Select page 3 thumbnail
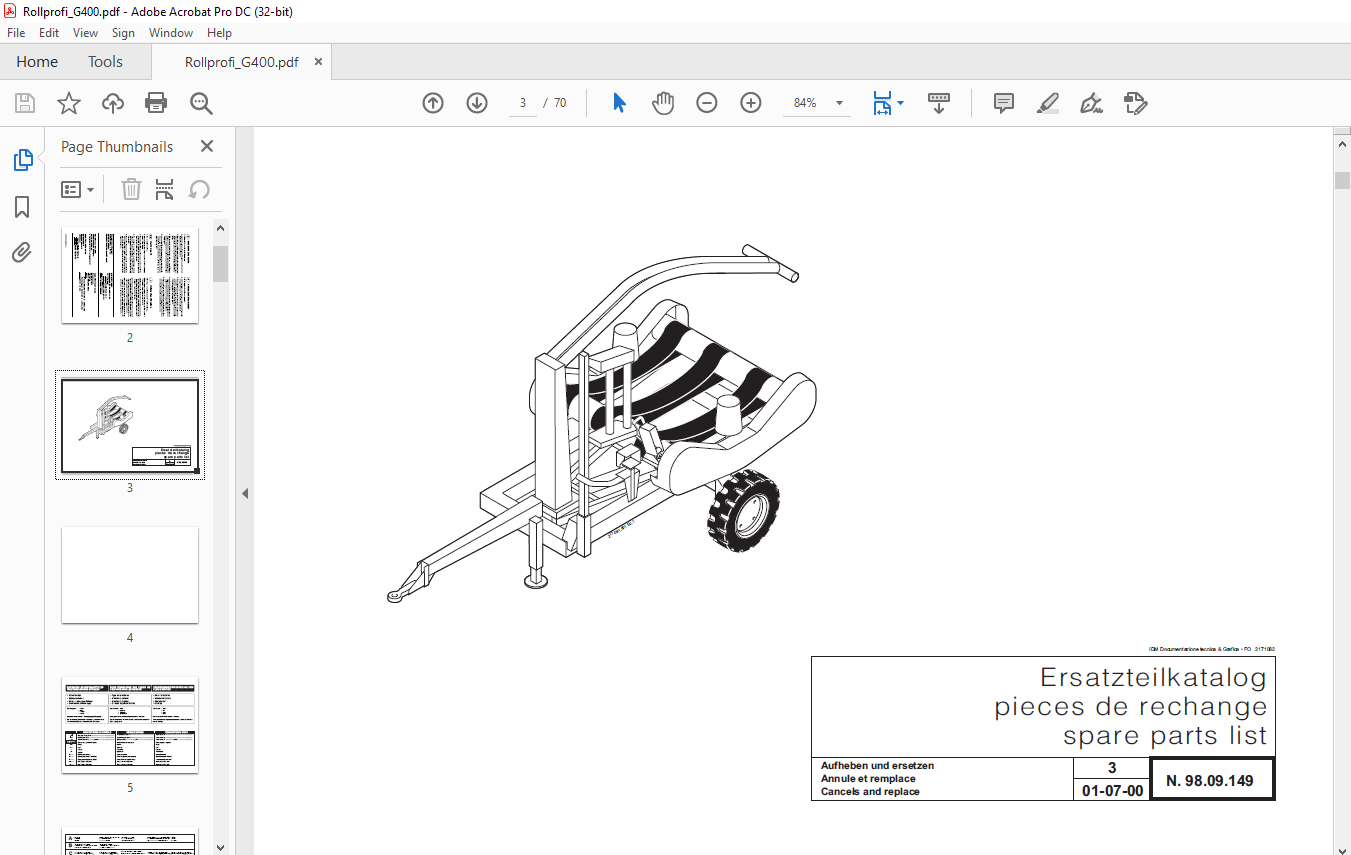The width and height of the screenshot is (1351, 855). 130,426
